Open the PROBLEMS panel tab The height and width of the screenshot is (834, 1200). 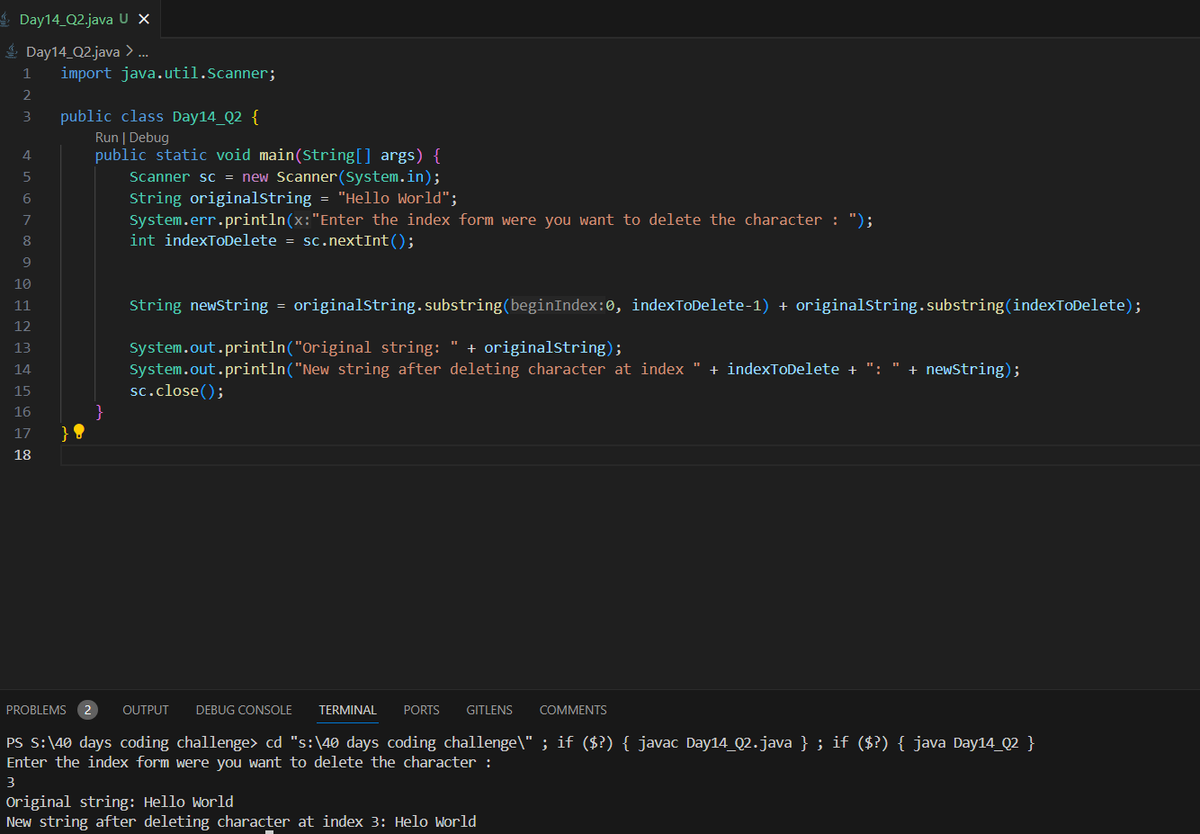pos(36,710)
